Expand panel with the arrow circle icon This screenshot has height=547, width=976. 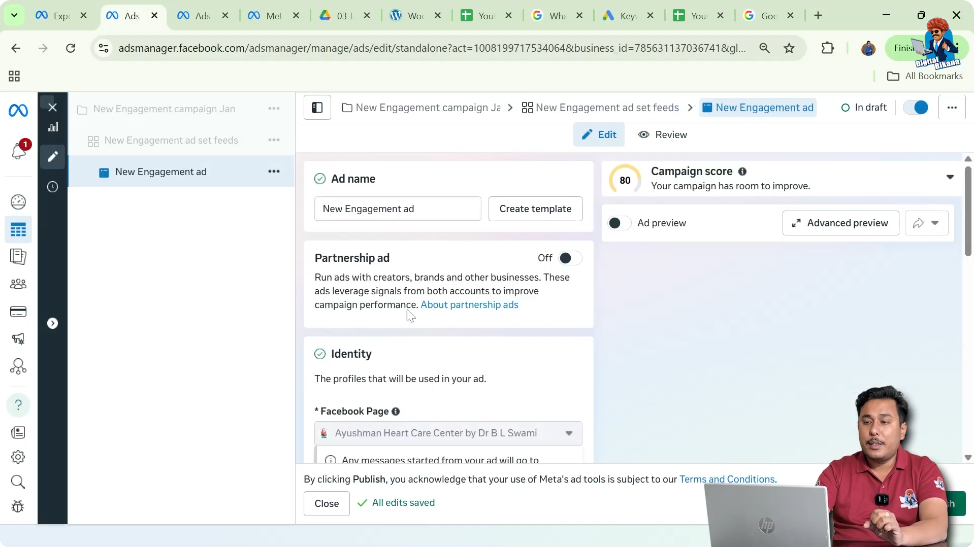pos(52,323)
